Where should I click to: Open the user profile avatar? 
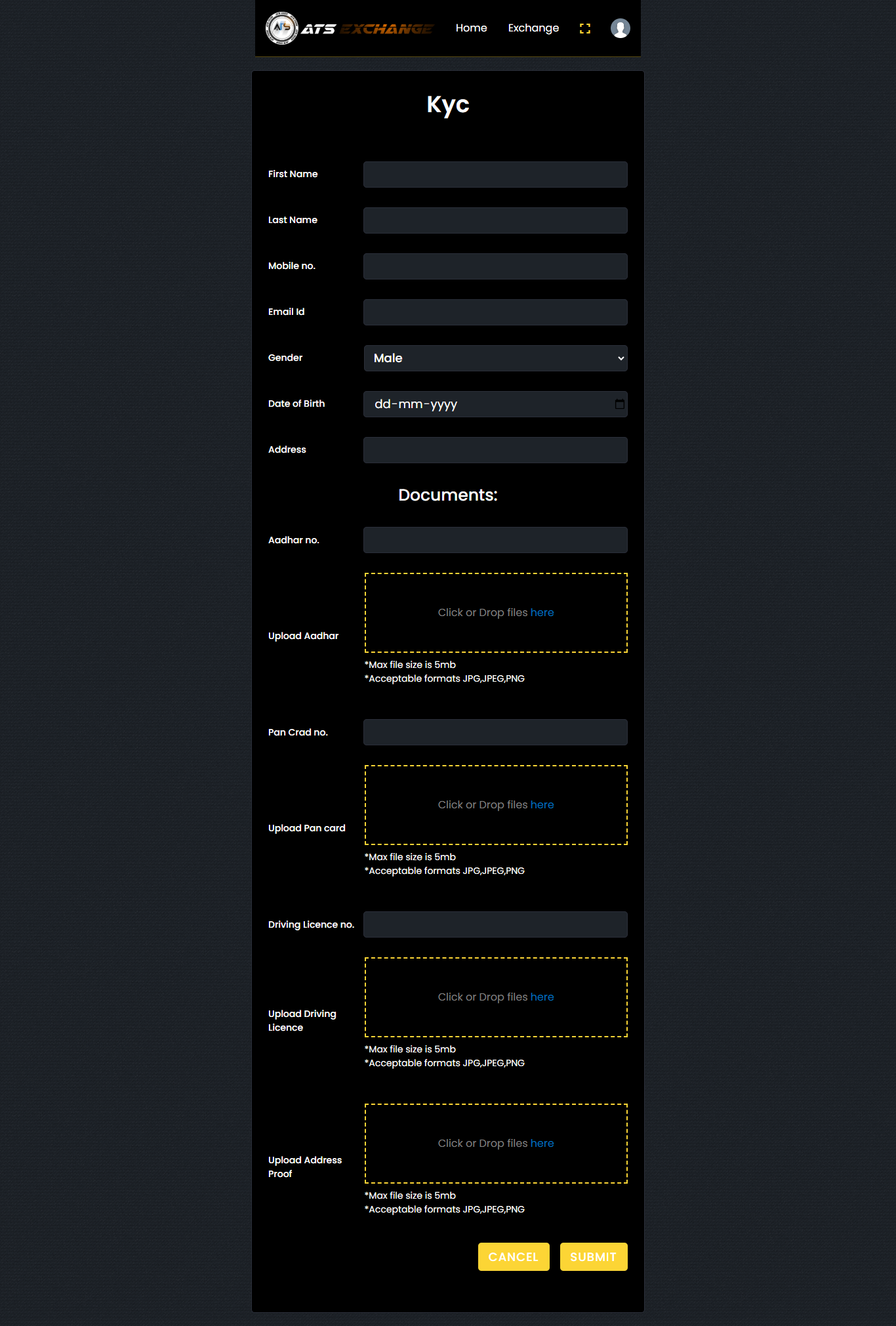pos(620,28)
